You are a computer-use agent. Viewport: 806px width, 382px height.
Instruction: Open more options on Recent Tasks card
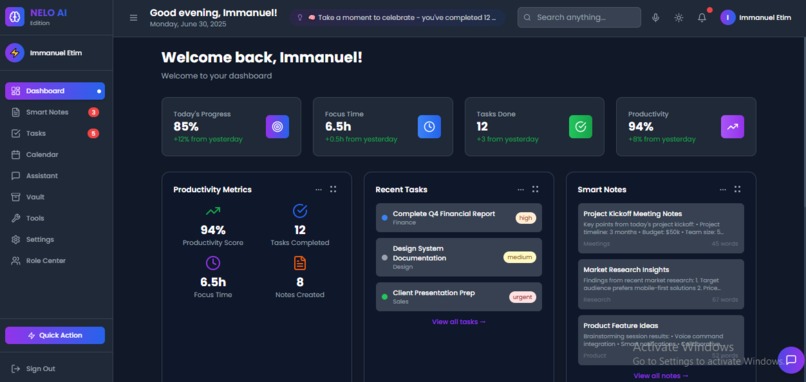click(x=521, y=189)
